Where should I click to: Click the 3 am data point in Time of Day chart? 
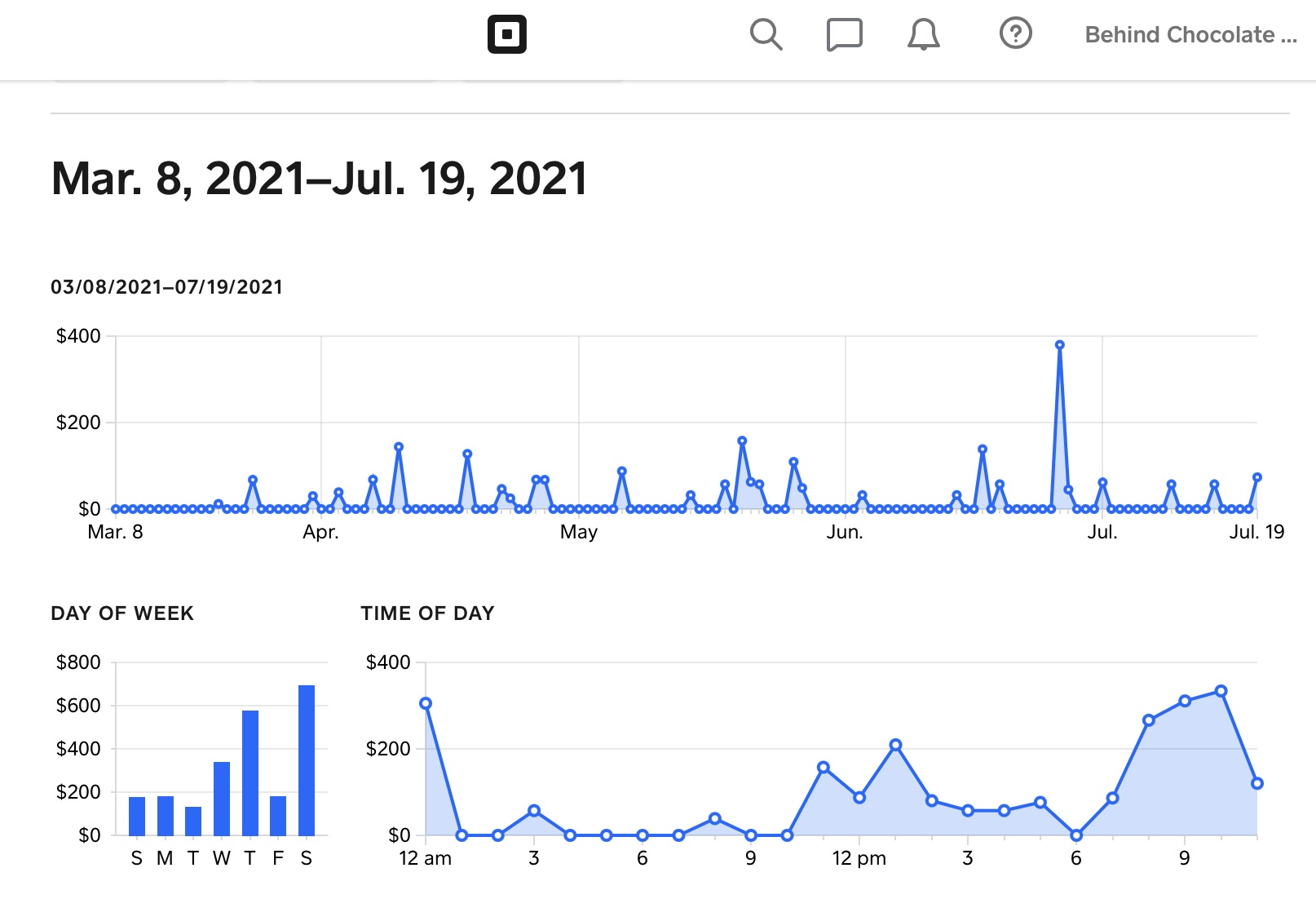point(534,811)
